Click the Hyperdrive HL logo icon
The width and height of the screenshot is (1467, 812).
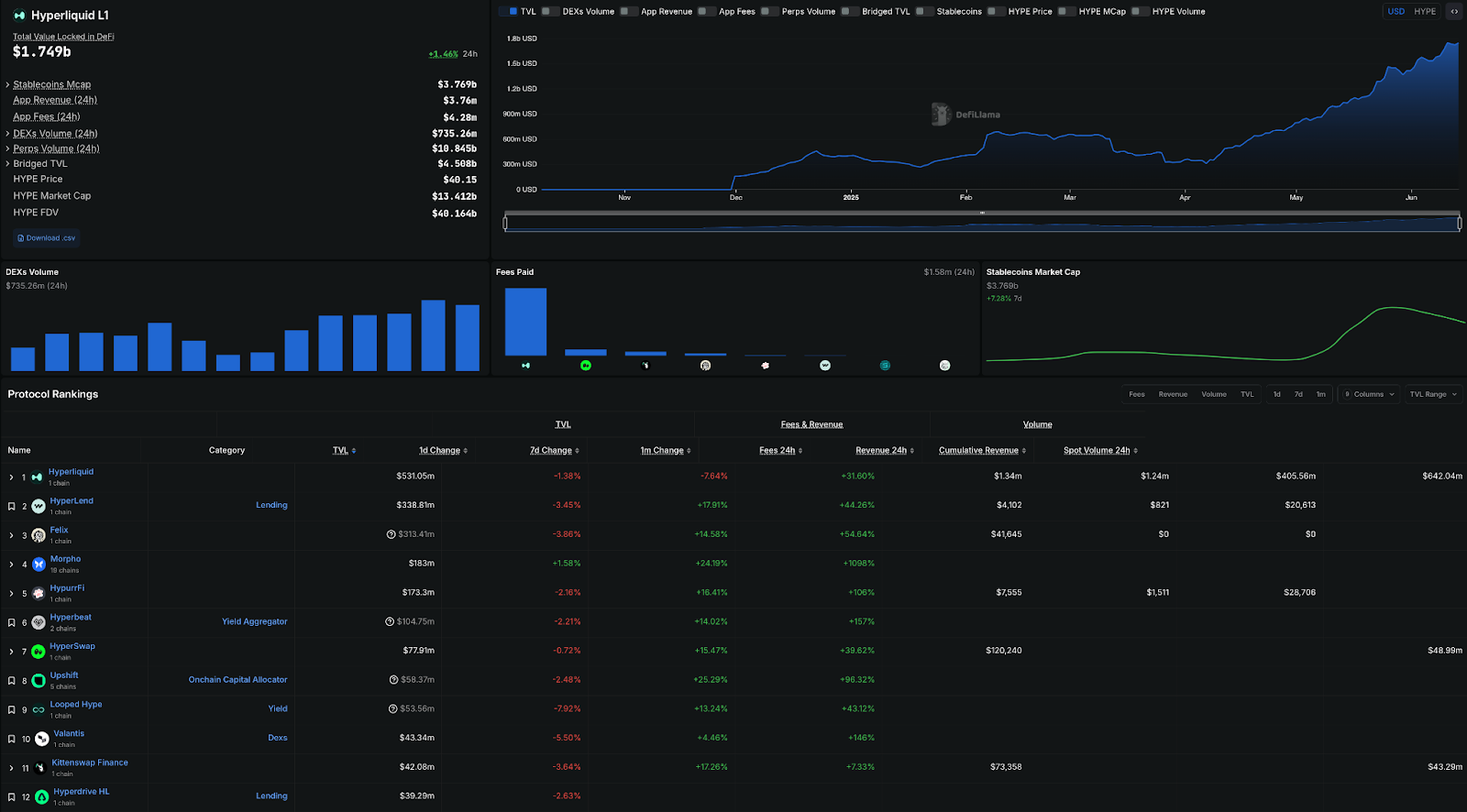41,797
